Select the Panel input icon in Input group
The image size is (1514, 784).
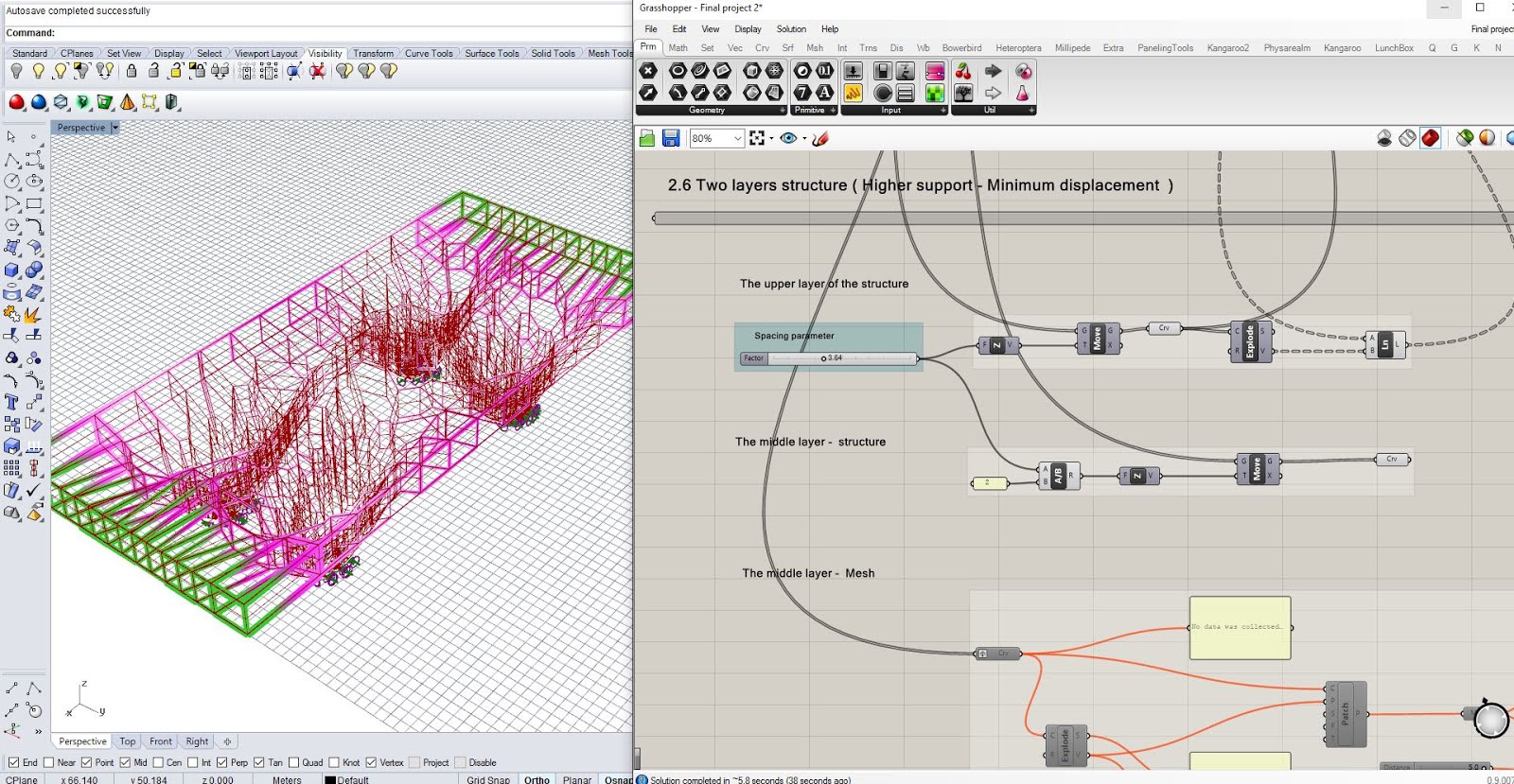click(x=853, y=93)
